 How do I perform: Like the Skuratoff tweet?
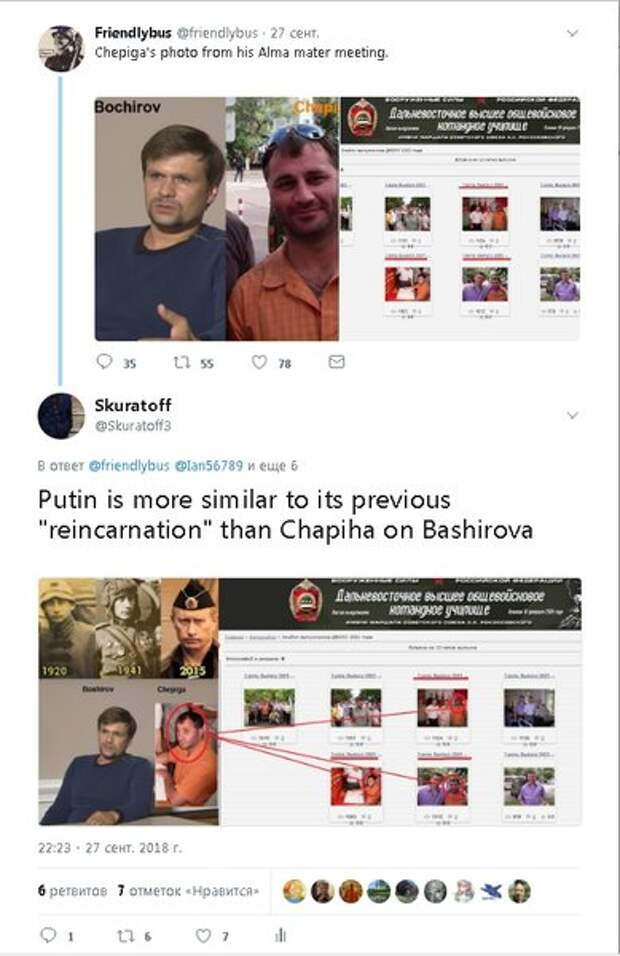pyautogui.click(x=204, y=935)
